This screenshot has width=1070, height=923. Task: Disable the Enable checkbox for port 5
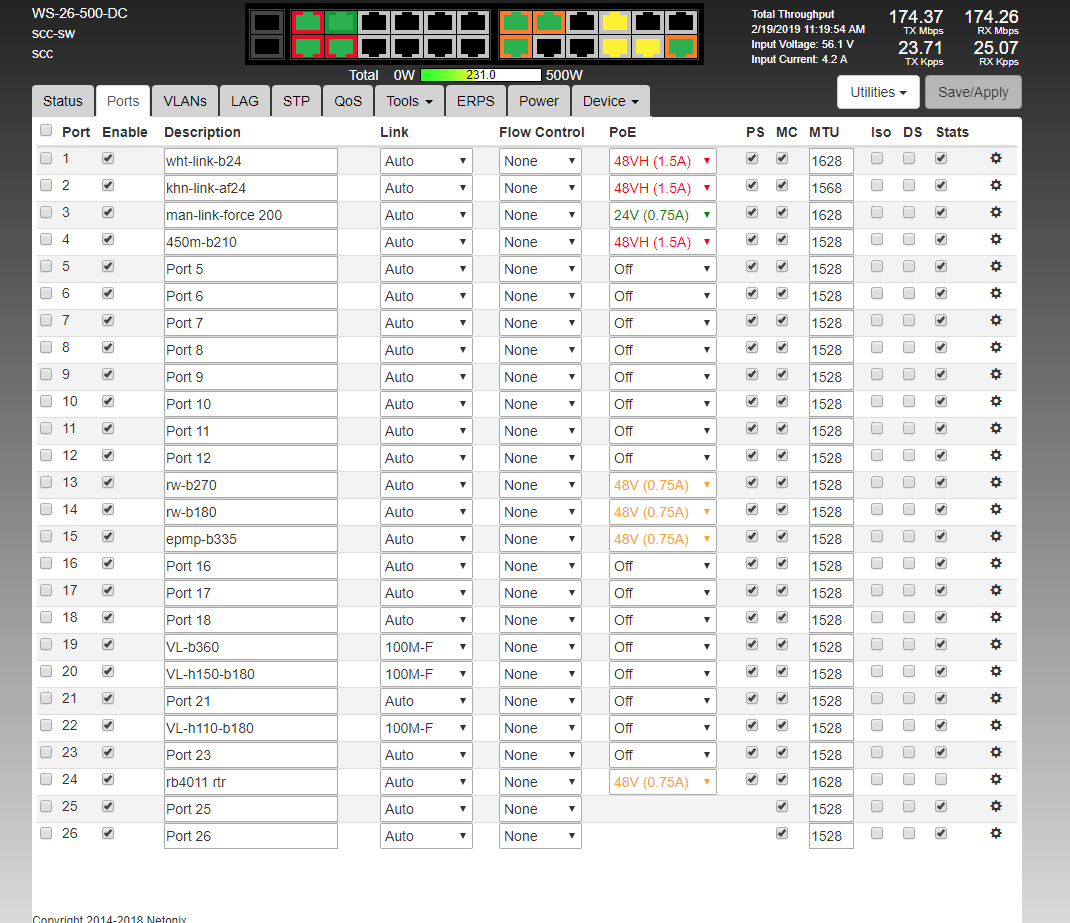click(108, 266)
